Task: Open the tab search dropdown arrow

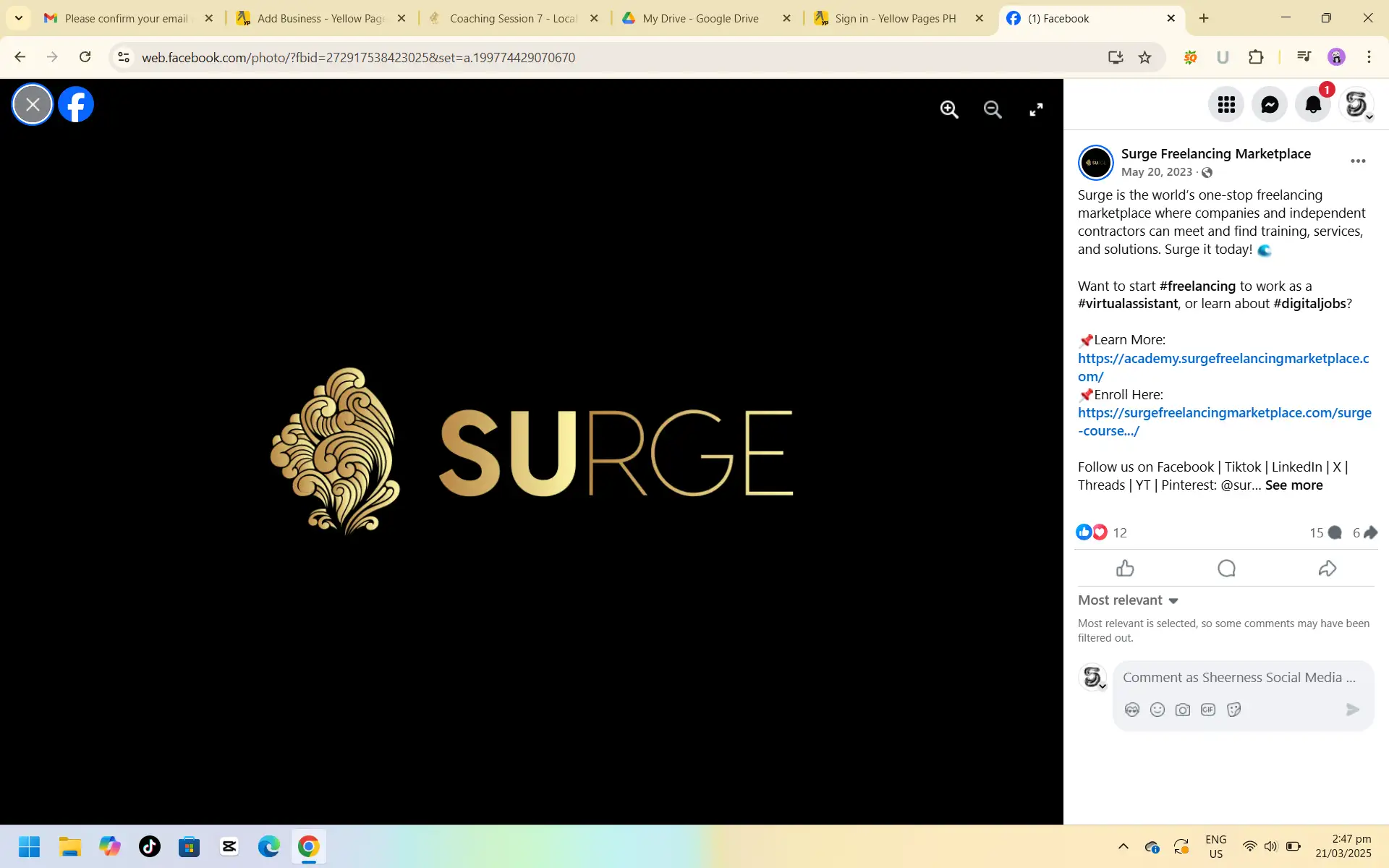Action: (x=19, y=18)
